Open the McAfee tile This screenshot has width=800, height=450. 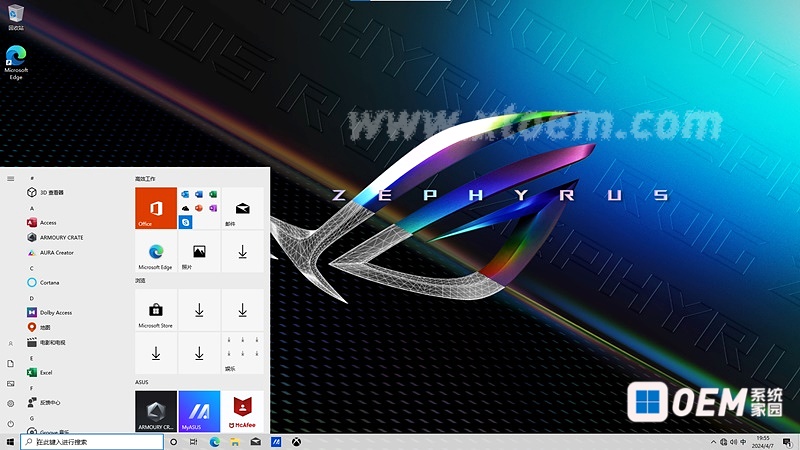pos(242,411)
